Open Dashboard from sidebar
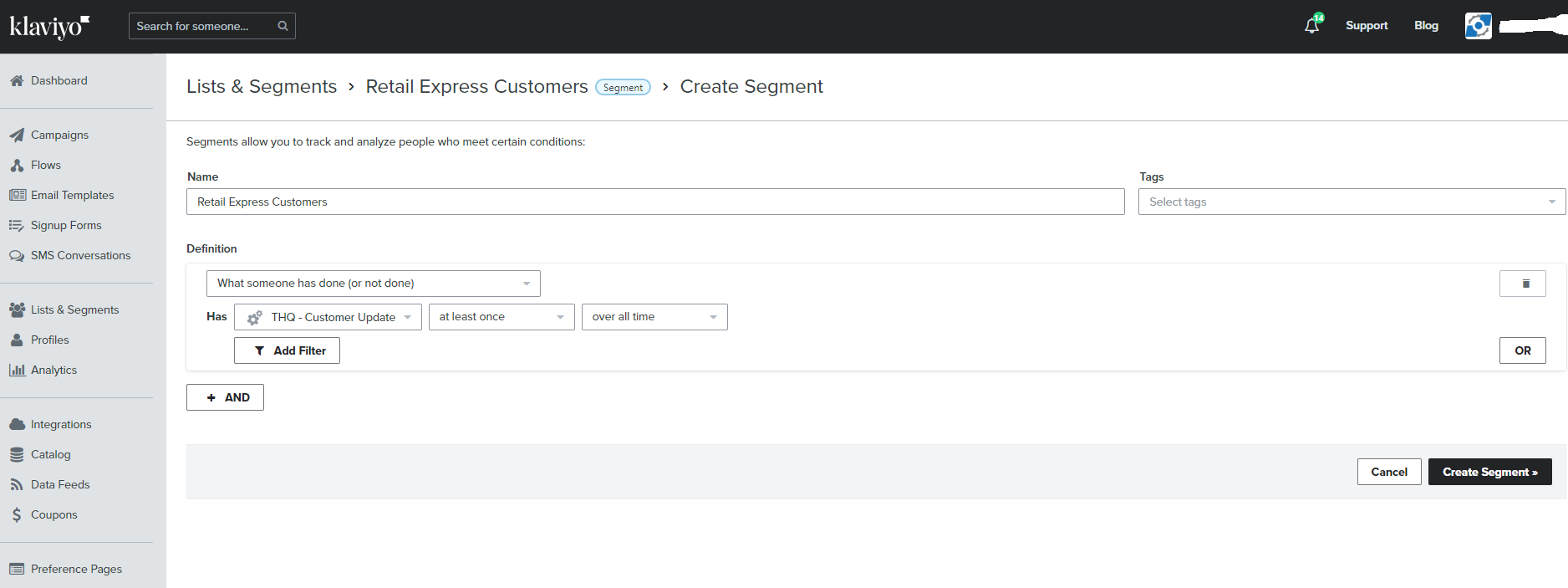Image resolution: width=1568 pixels, height=588 pixels. point(59,80)
